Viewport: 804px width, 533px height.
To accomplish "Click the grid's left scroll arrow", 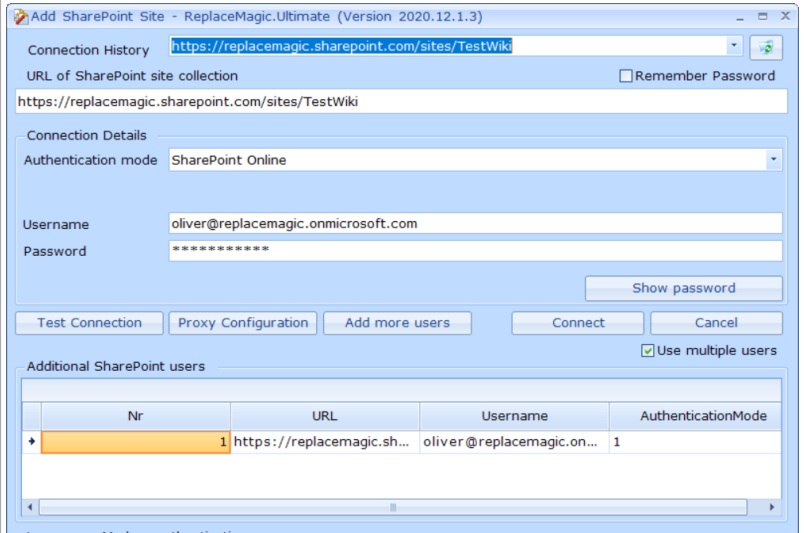I will [30, 507].
